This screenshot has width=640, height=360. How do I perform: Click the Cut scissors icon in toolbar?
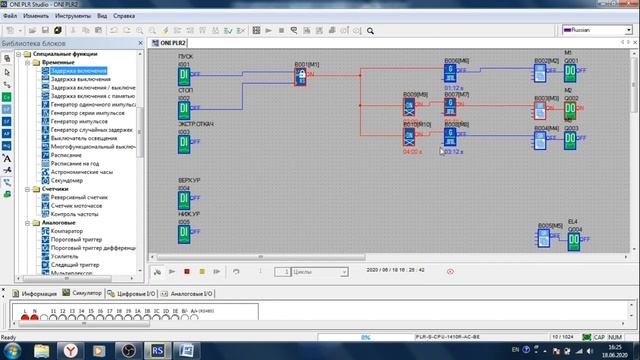73,31
